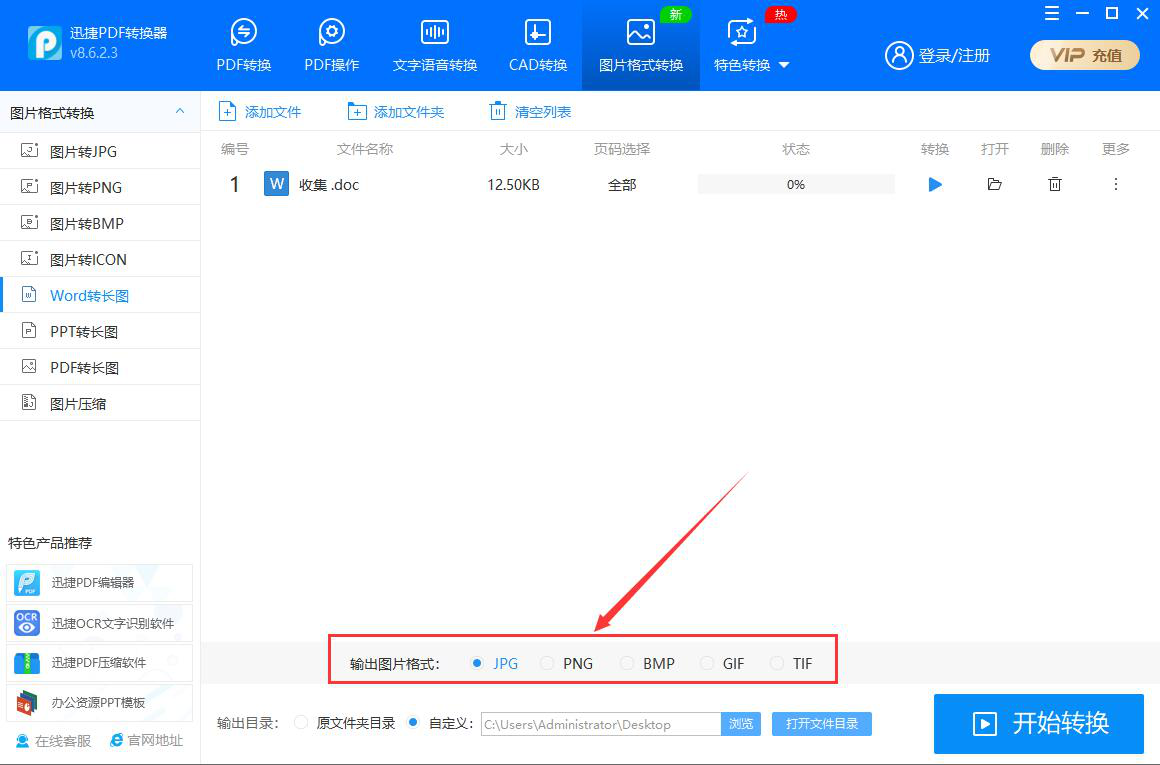This screenshot has width=1160, height=765.
Task: Click 打开文件目录 button
Action: tap(822, 724)
